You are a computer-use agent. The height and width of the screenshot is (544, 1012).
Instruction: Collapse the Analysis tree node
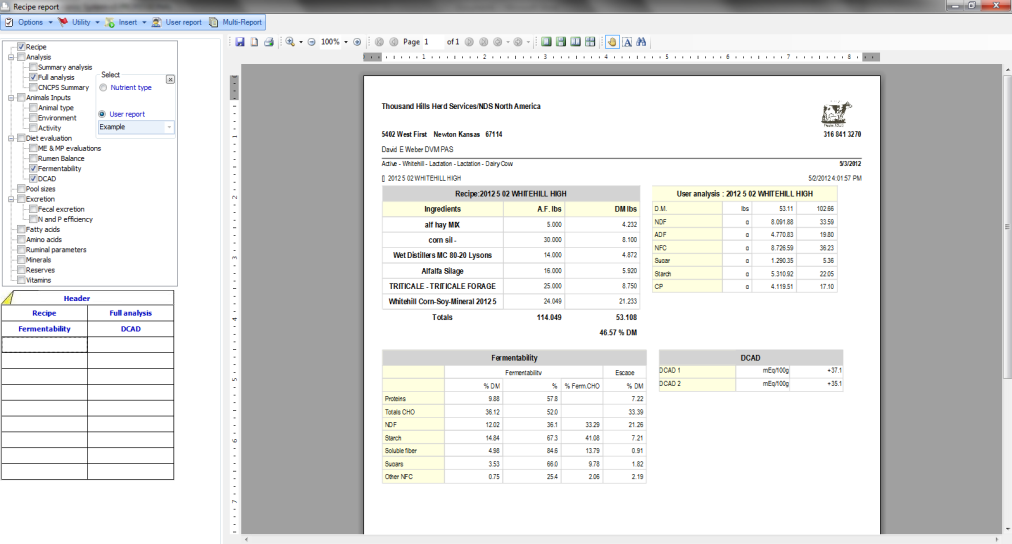tap(11, 57)
